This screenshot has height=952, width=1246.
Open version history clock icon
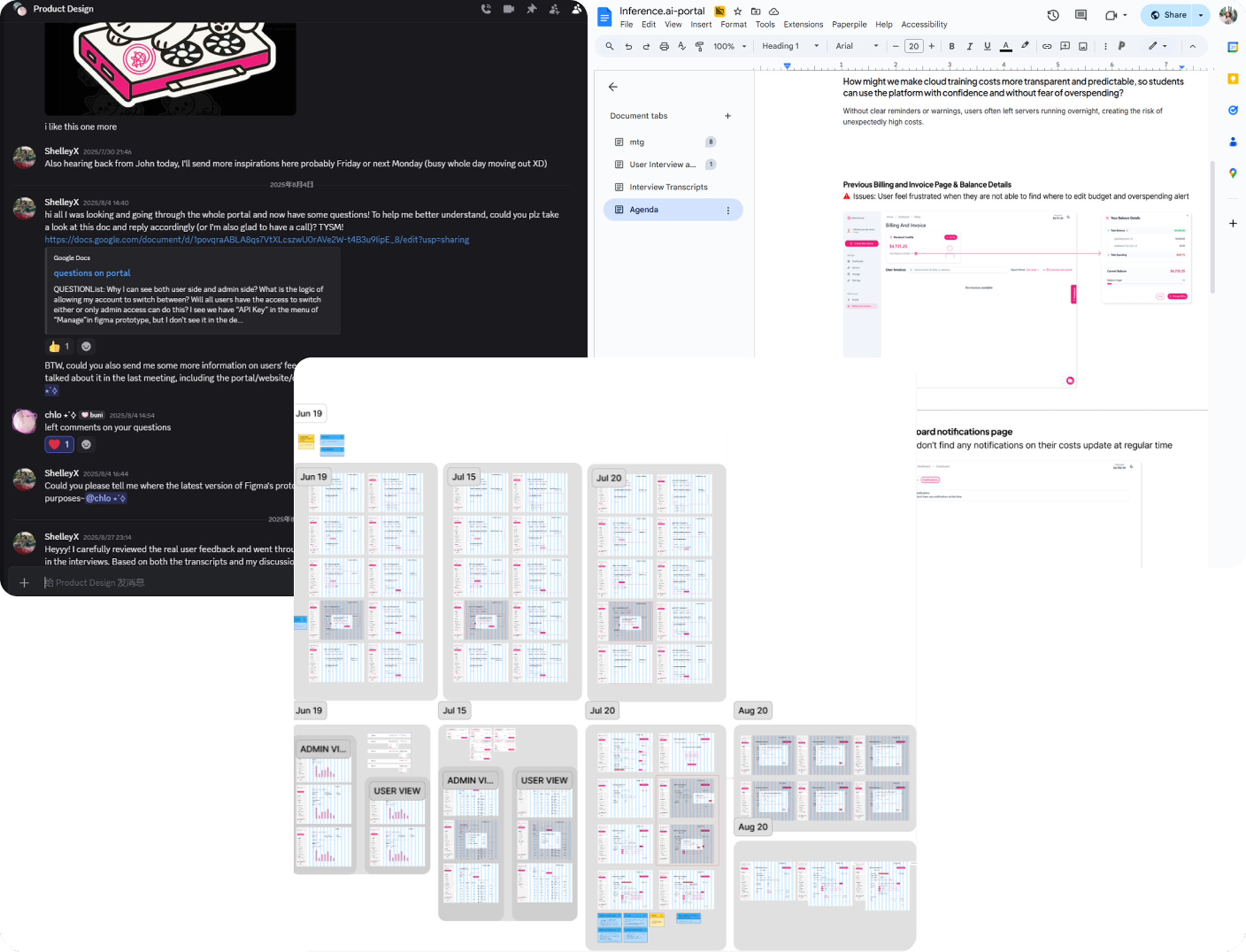pyautogui.click(x=1053, y=15)
